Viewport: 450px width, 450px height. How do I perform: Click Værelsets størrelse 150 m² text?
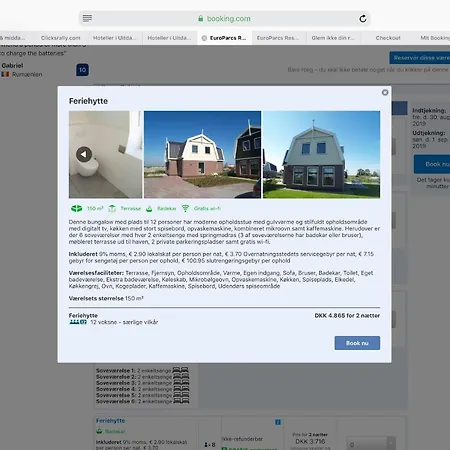(x=106, y=298)
